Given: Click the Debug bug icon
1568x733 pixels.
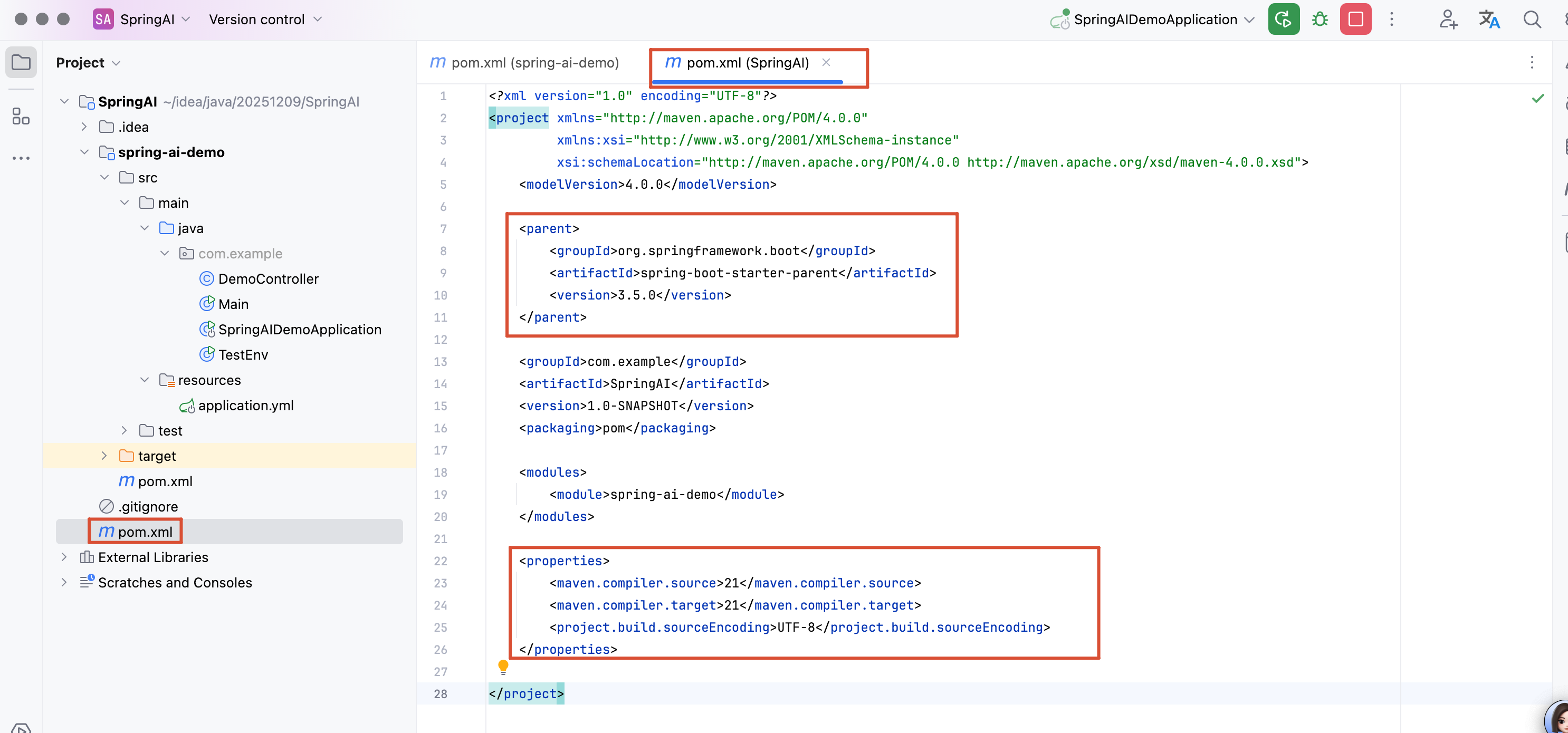Looking at the screenshot, I should point(1319,20).
